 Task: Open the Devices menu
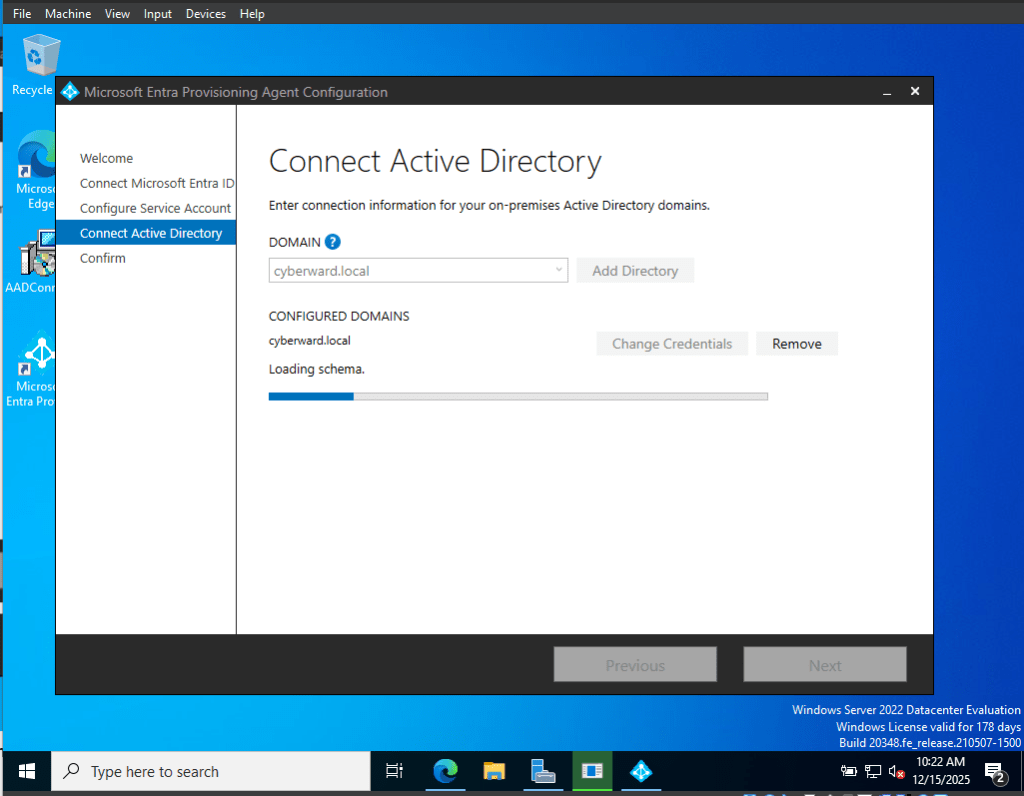pos(205,14)
